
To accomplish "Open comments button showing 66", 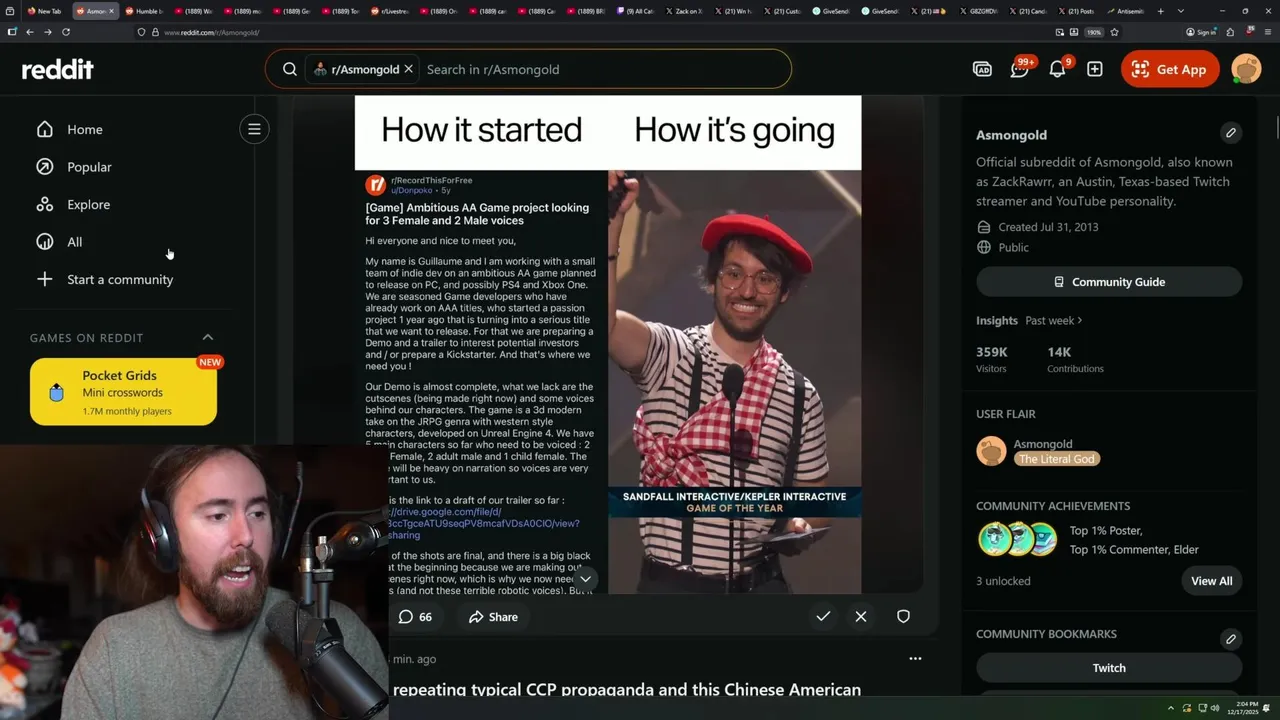I will (415, 617).
